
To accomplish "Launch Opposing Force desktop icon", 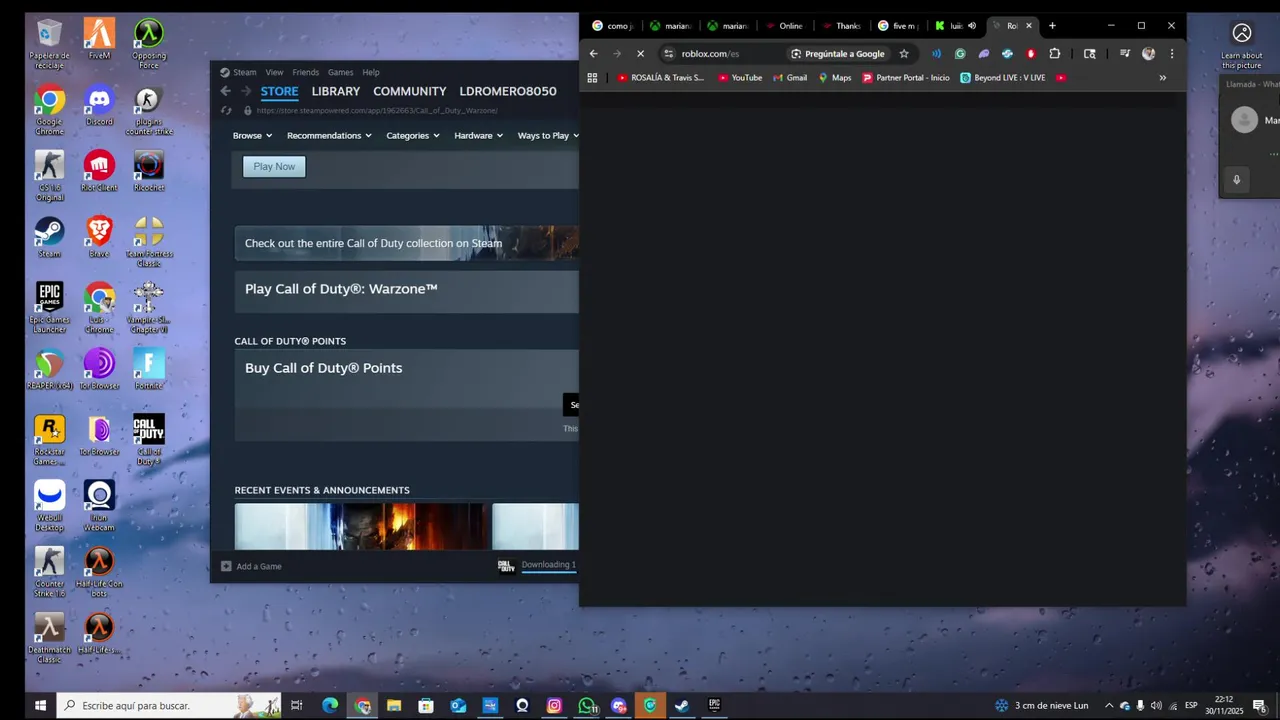I will [148, 44].
